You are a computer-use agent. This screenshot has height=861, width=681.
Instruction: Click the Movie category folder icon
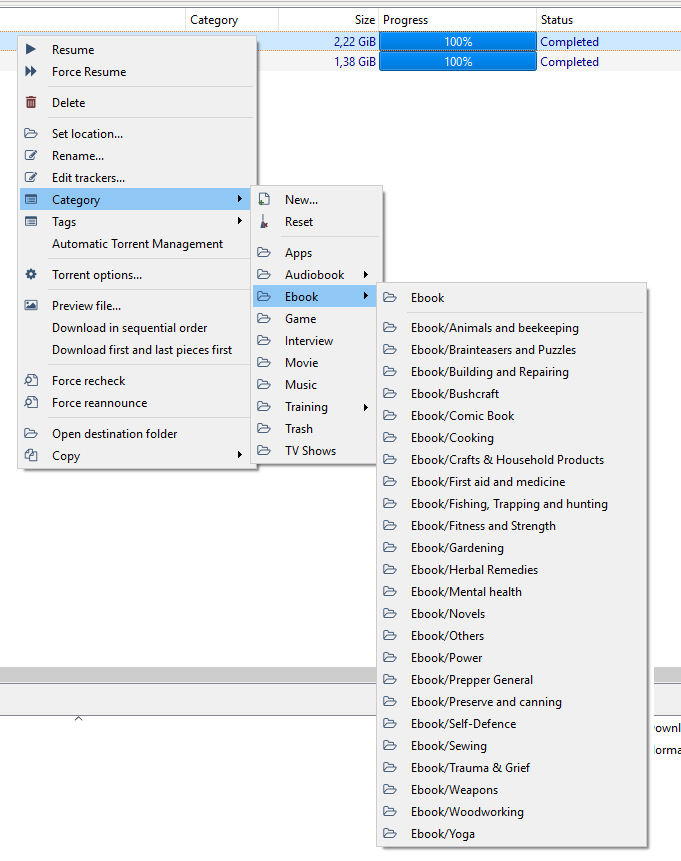(x=264, y=362)
